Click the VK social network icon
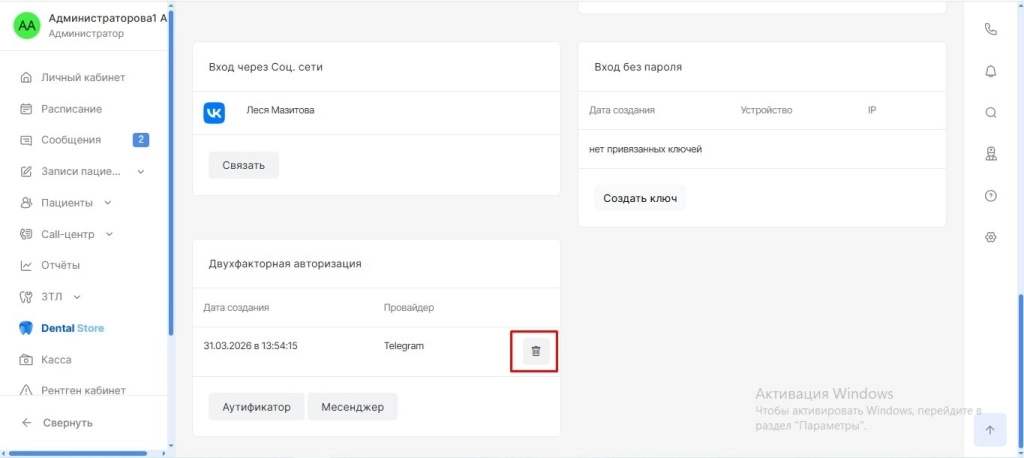 [x=214, y=111]
